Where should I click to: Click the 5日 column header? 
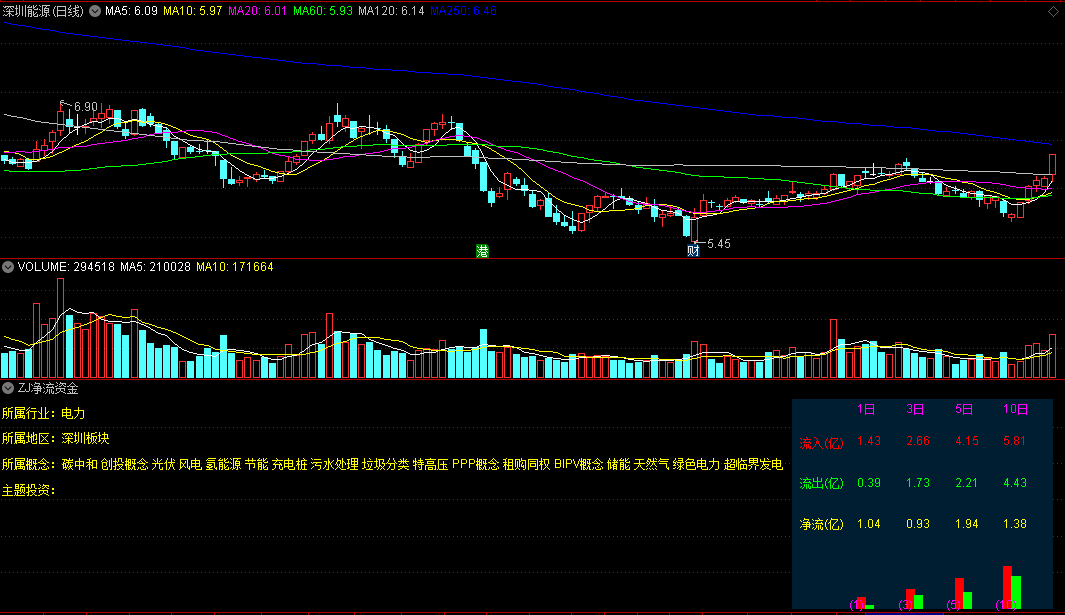coord(964,409)
